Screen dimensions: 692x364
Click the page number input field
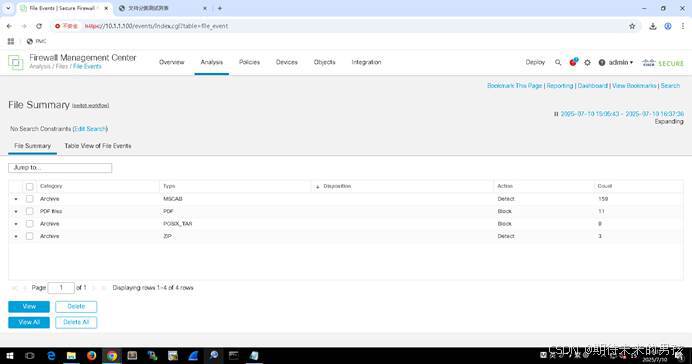[x=61, y=288]
